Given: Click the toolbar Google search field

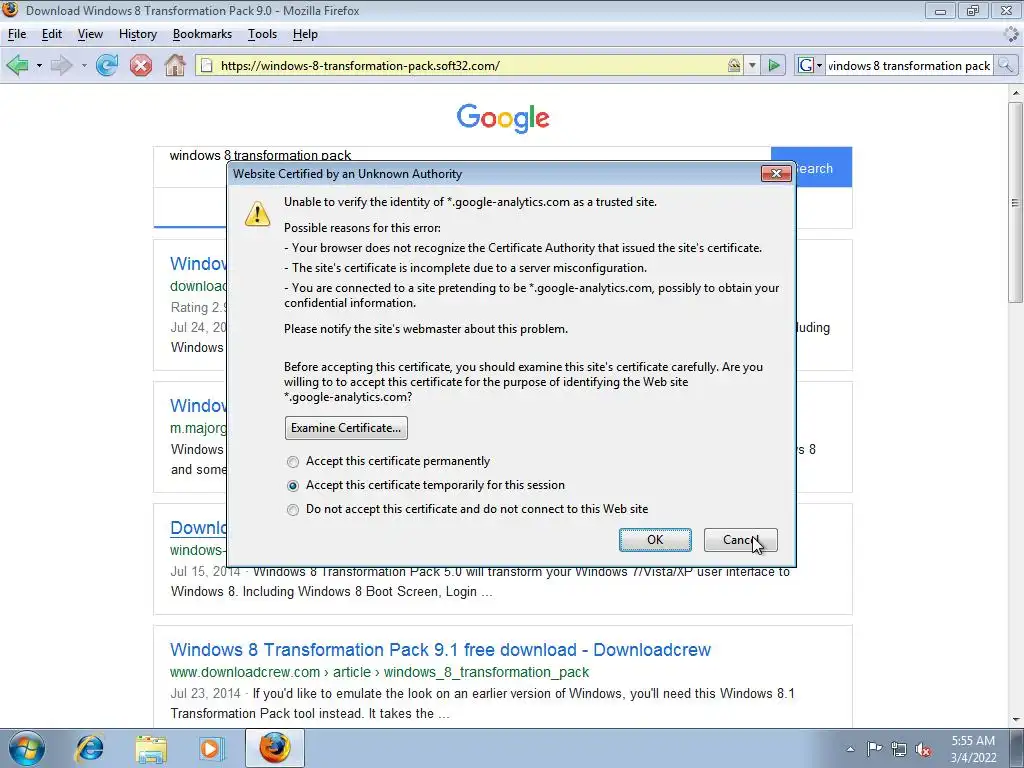Looking at the screenshot, I should point(909,65).
